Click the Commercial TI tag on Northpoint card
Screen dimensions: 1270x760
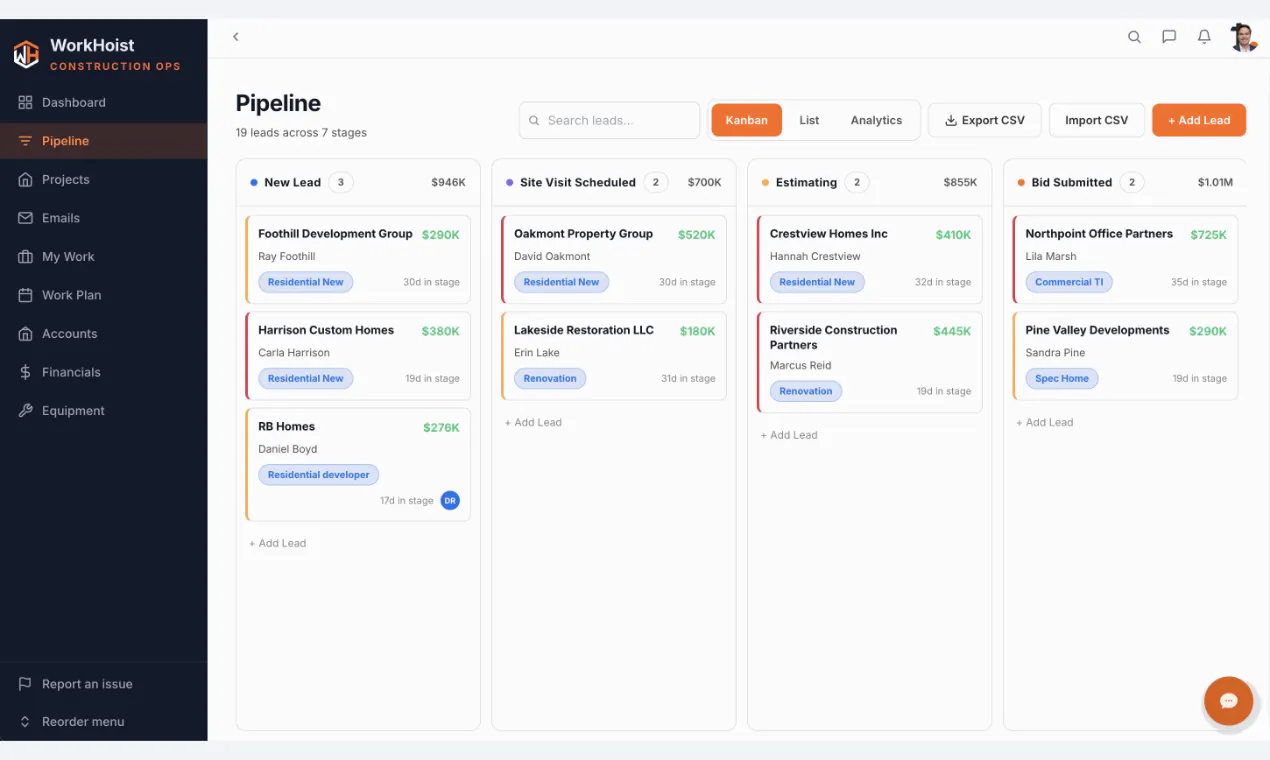click(1069, 282)
